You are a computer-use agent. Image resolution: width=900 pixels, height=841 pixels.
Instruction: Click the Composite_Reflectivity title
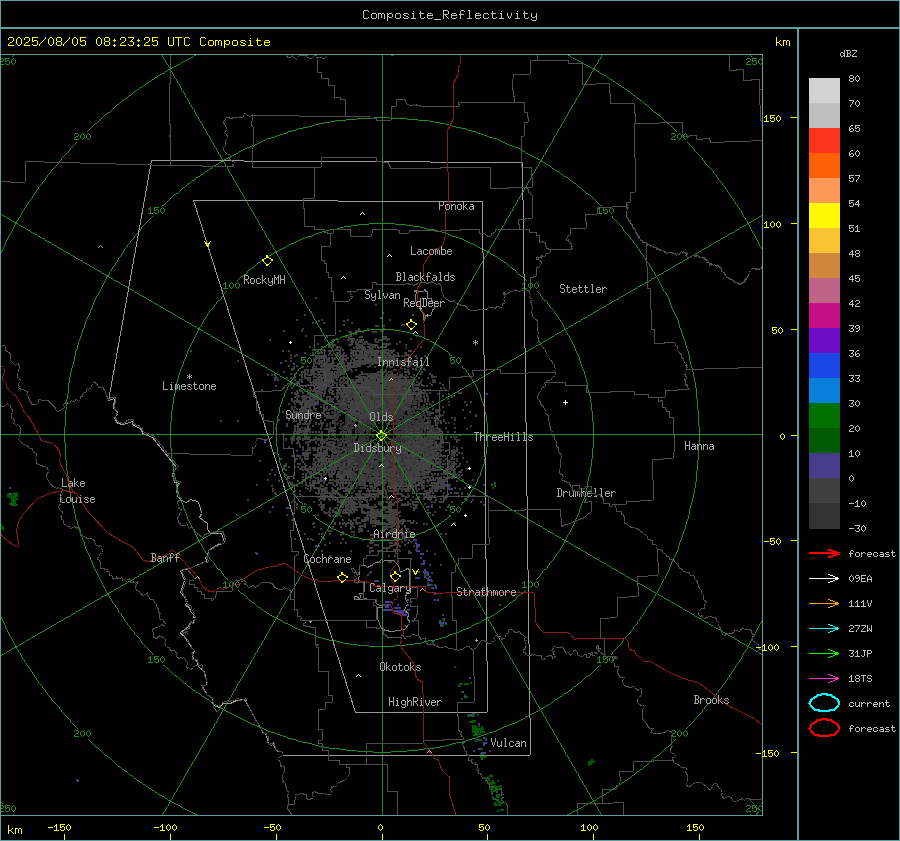click(x=450, y=15)
